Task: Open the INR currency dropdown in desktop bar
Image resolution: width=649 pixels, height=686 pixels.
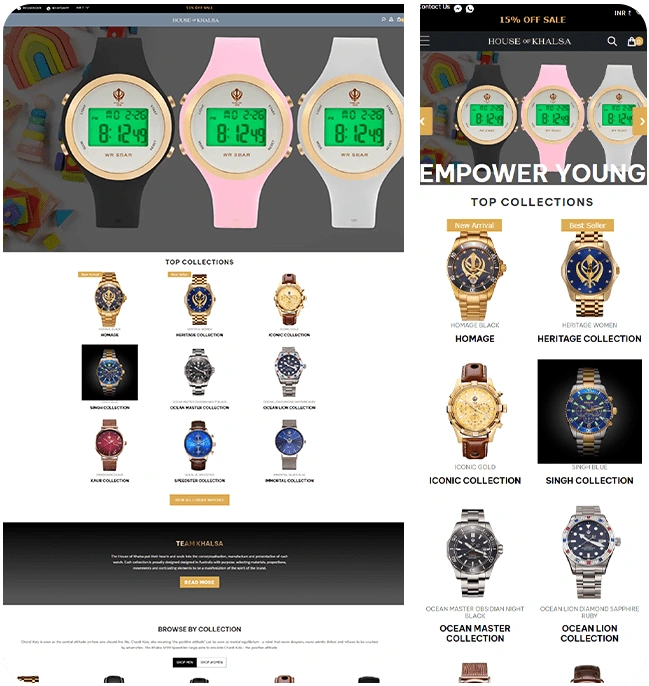Action: (x=82, y=8)
